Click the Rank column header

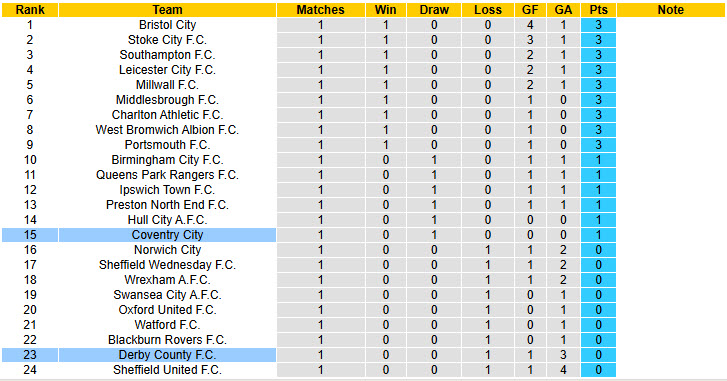pyautogui.click(x=30, y=10)
